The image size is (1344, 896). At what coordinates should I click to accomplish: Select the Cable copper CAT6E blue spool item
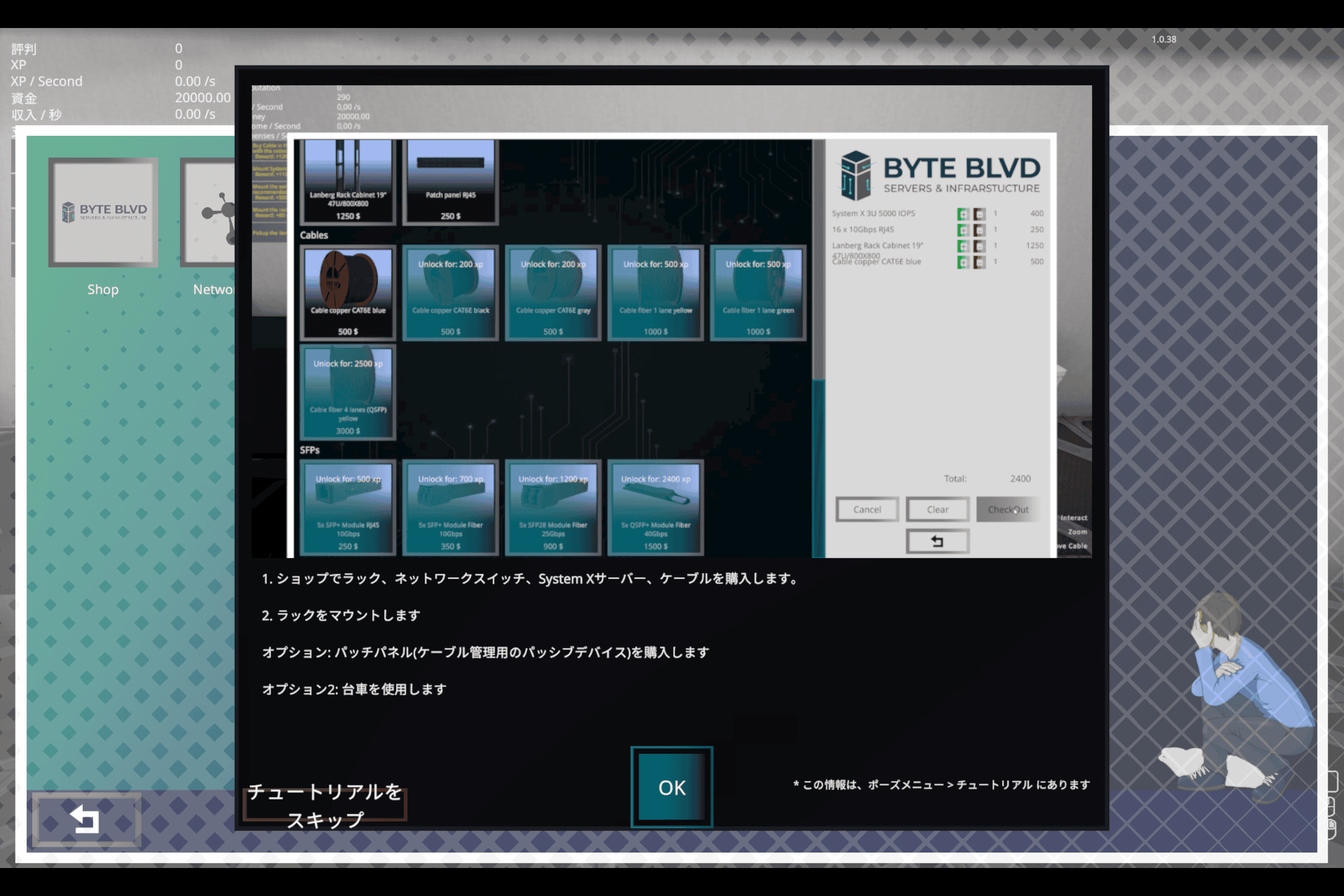click(x=348, y=292)
